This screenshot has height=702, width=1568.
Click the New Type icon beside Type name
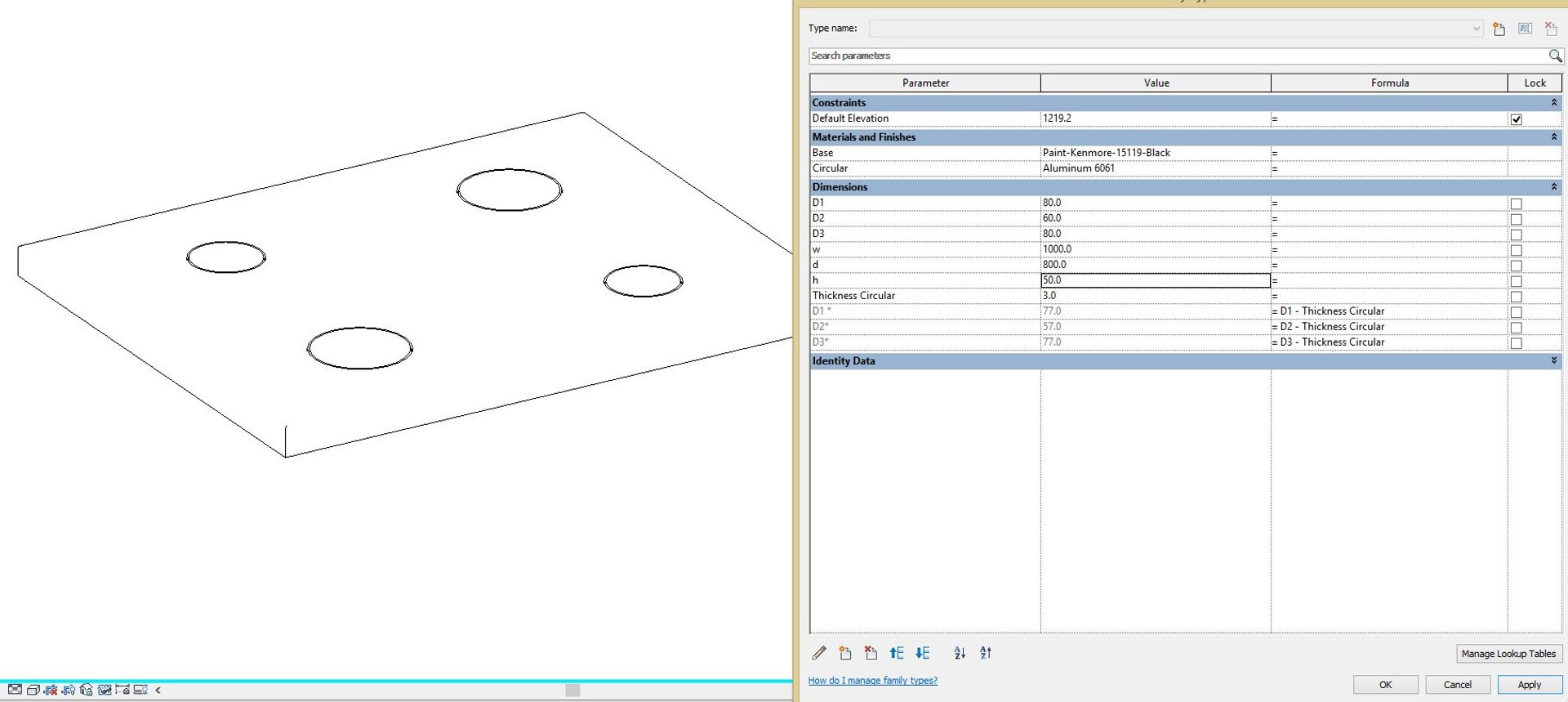1499,29
